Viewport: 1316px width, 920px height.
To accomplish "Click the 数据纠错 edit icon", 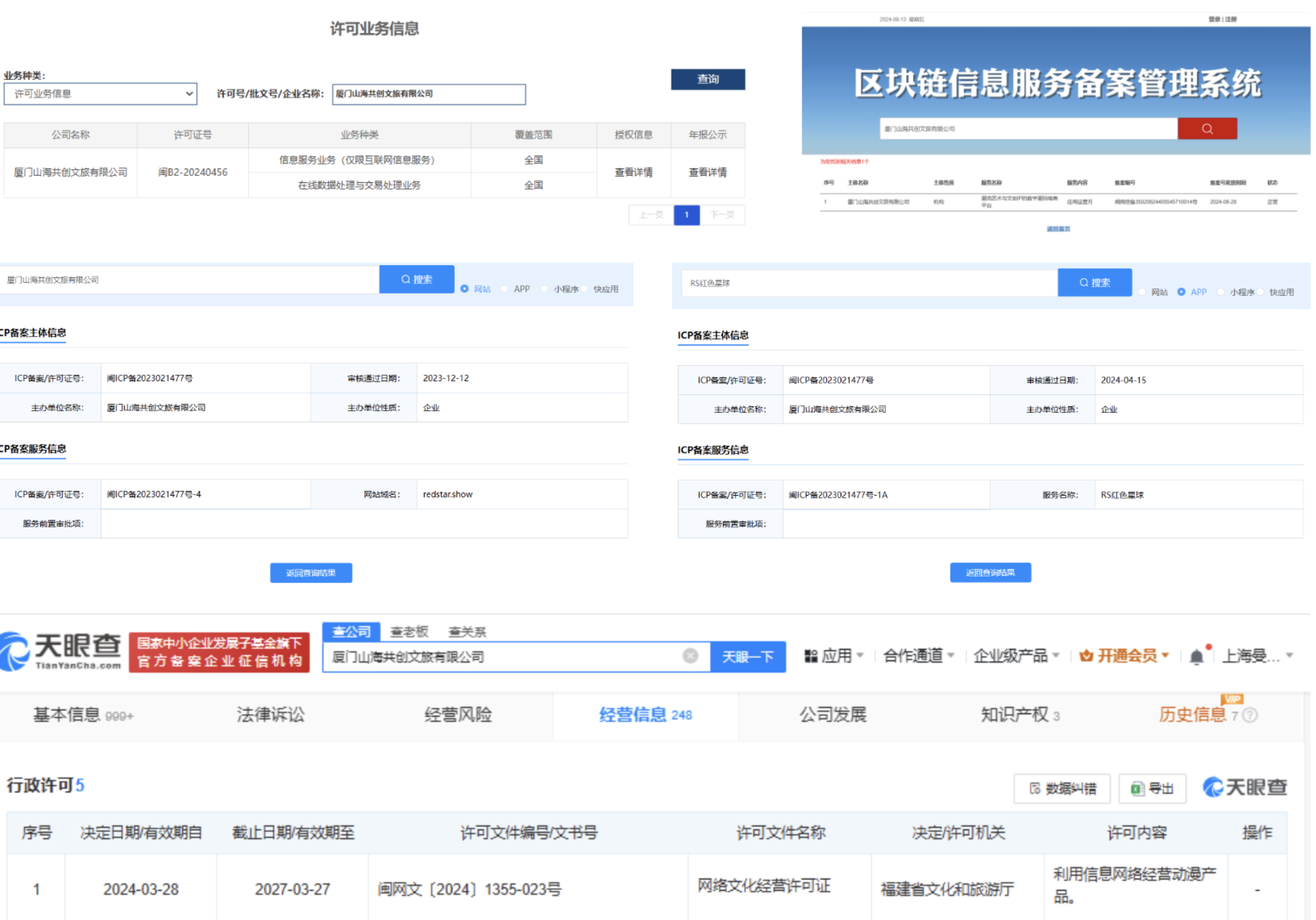I will pos(1035,789).
